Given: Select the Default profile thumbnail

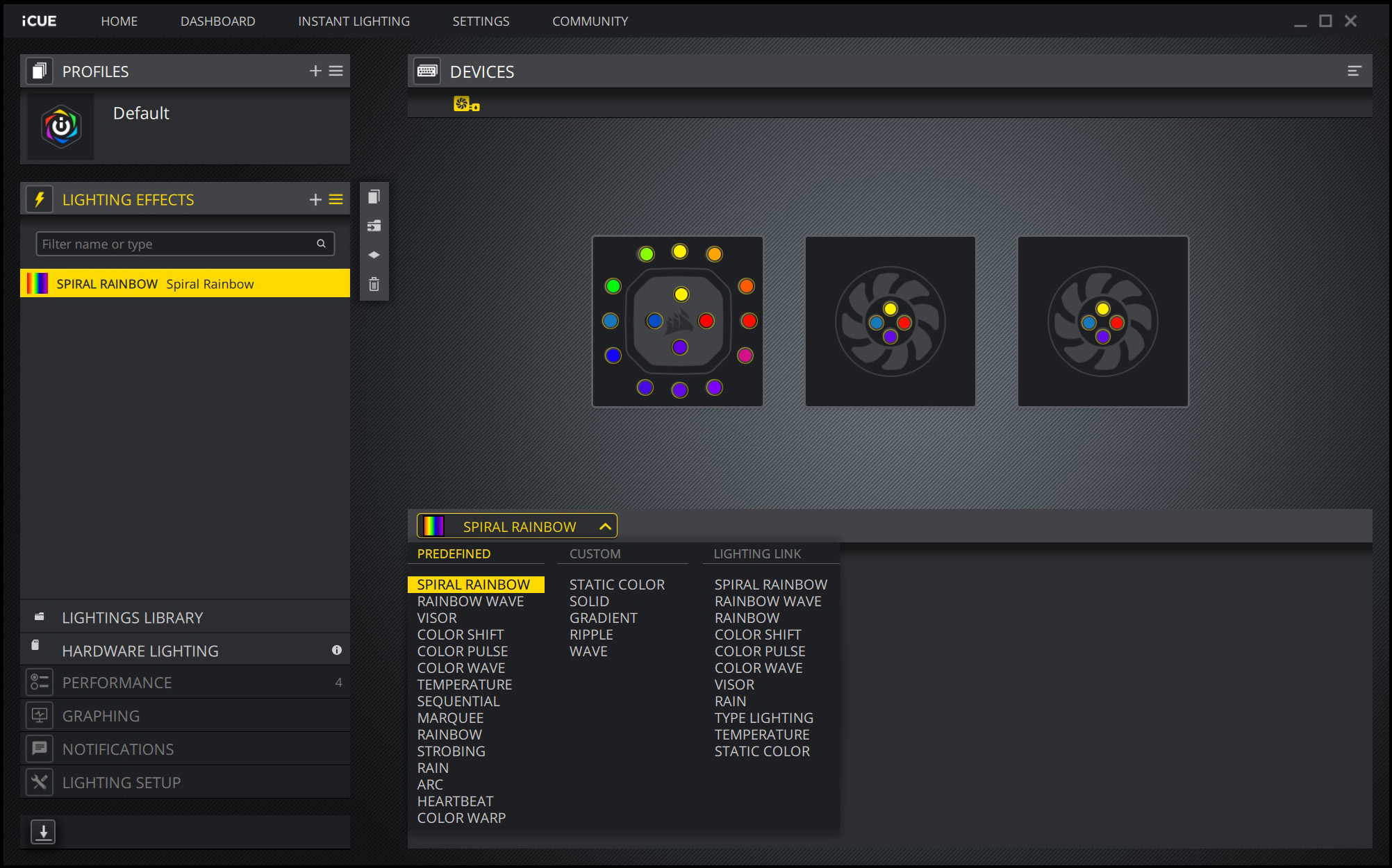Looking at the screenshot, I should point(61,127).
